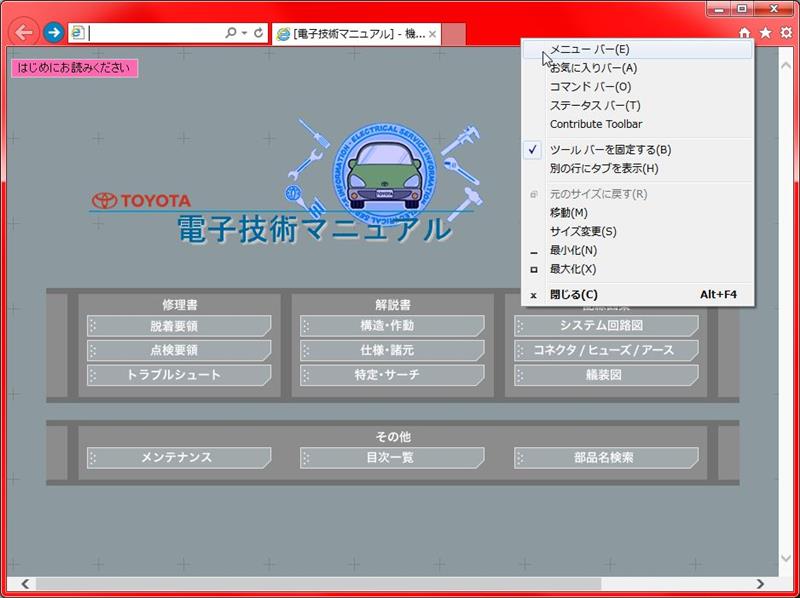
Task: Click the Internet Explorer page icon in address bar
Action: click(78, 33)
